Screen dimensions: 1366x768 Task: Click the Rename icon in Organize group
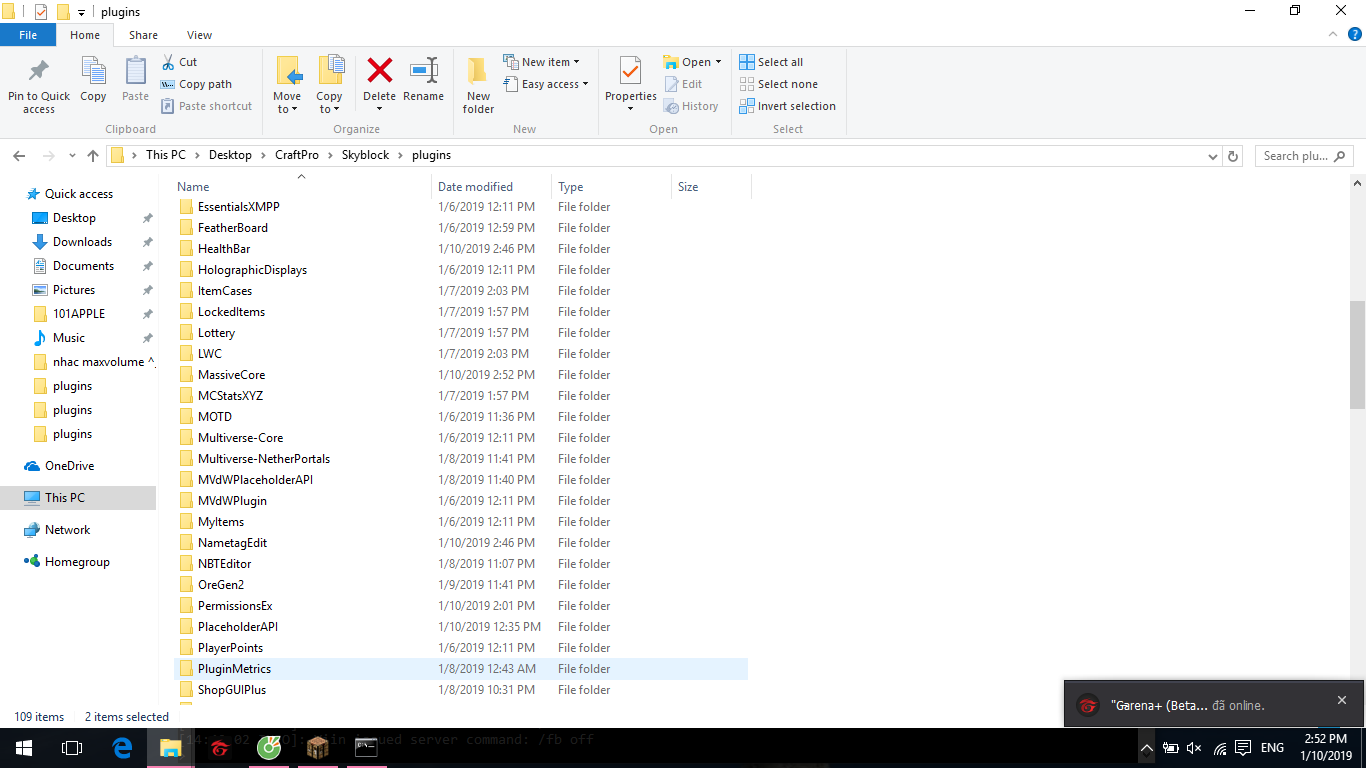tap(423, 72)
